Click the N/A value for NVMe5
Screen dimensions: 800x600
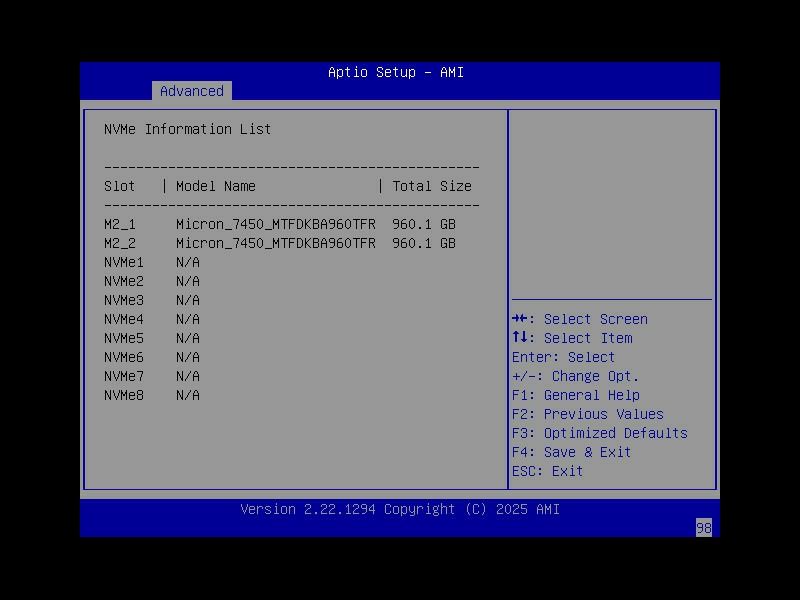click(188, 338)
